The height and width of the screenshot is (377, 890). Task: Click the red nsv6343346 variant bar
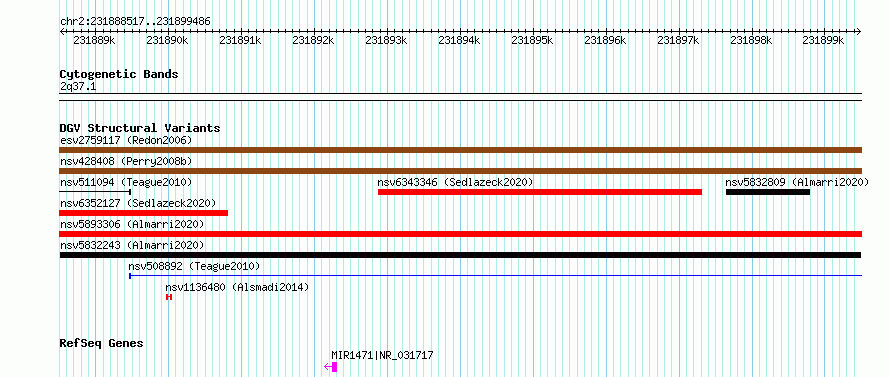[x=540, y=192]
